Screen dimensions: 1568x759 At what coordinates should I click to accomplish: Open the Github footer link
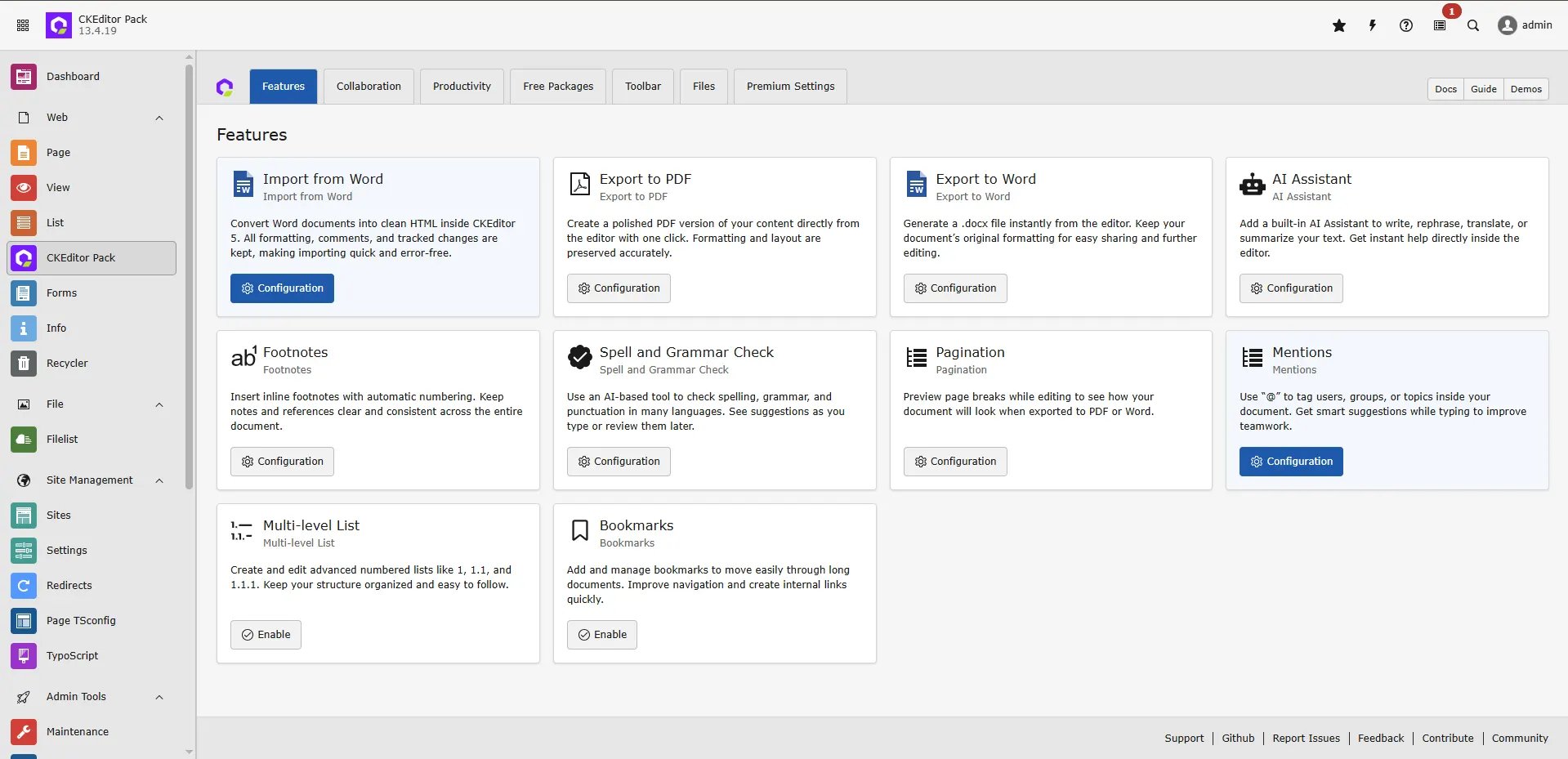pyautogui.click(x=1238, y=739)
